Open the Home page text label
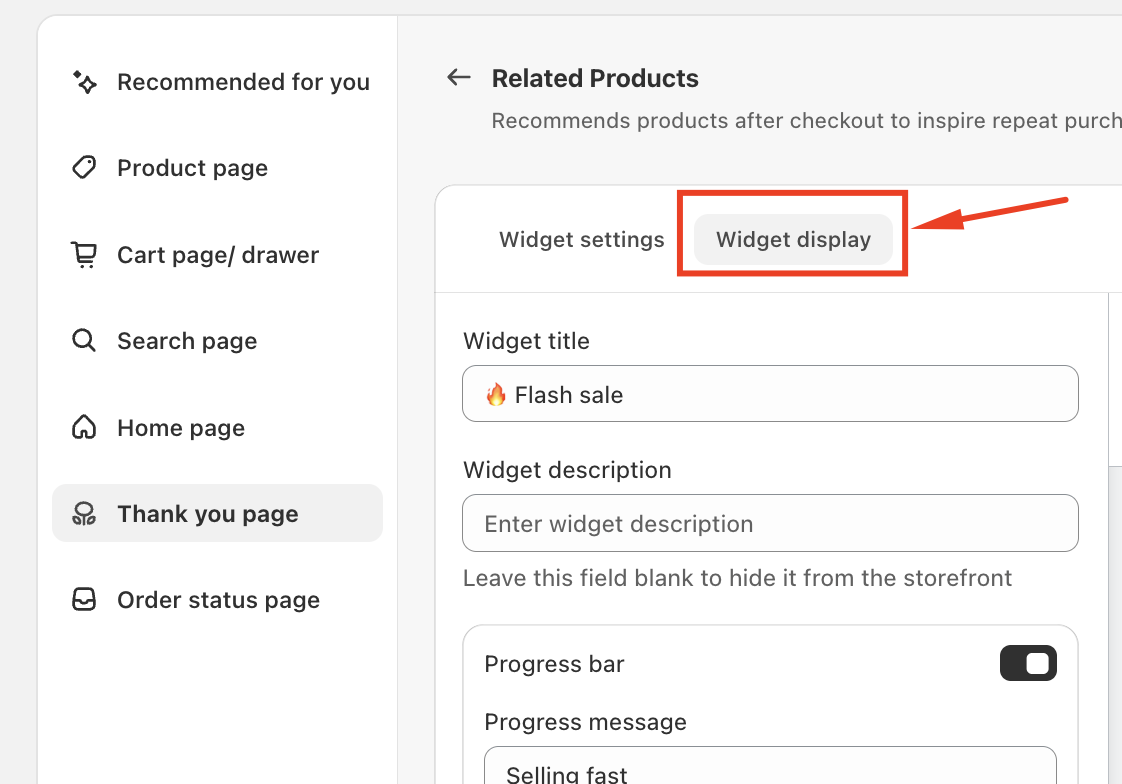 tap(181, 428)
